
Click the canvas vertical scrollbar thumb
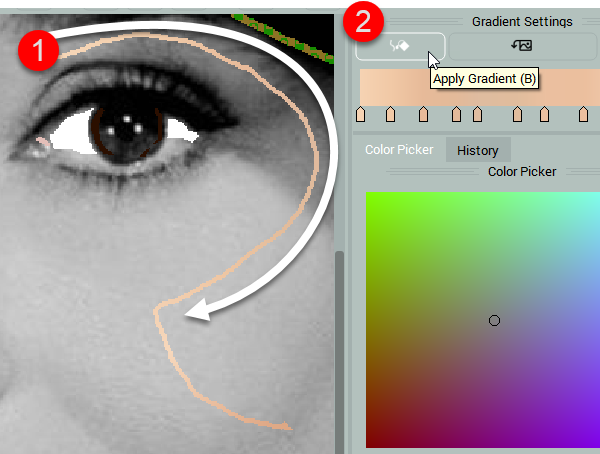pos(339,352)
